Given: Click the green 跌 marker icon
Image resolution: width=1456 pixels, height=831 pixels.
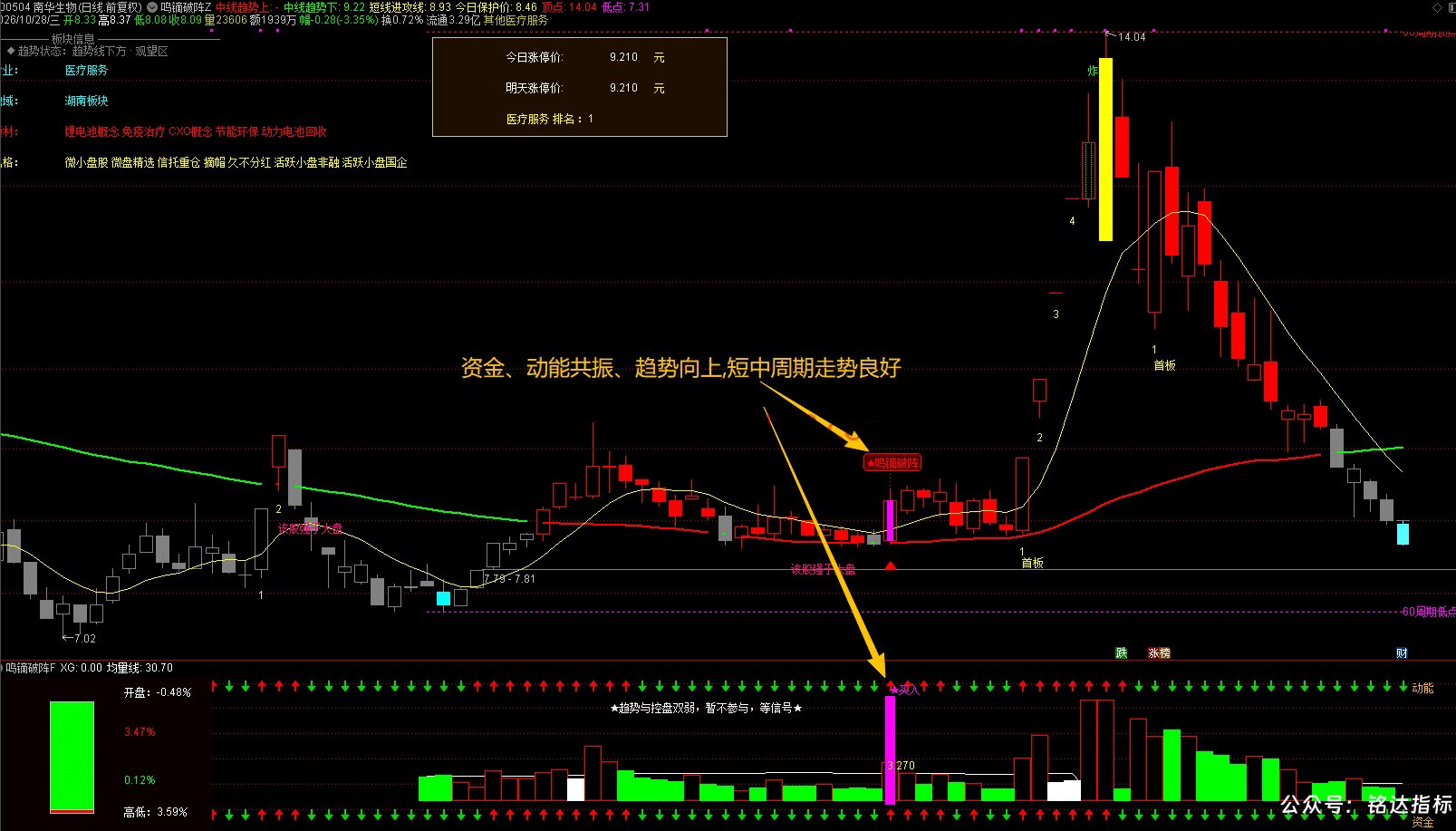Looking at the screenshot, I should click(x=1121, y=652).
